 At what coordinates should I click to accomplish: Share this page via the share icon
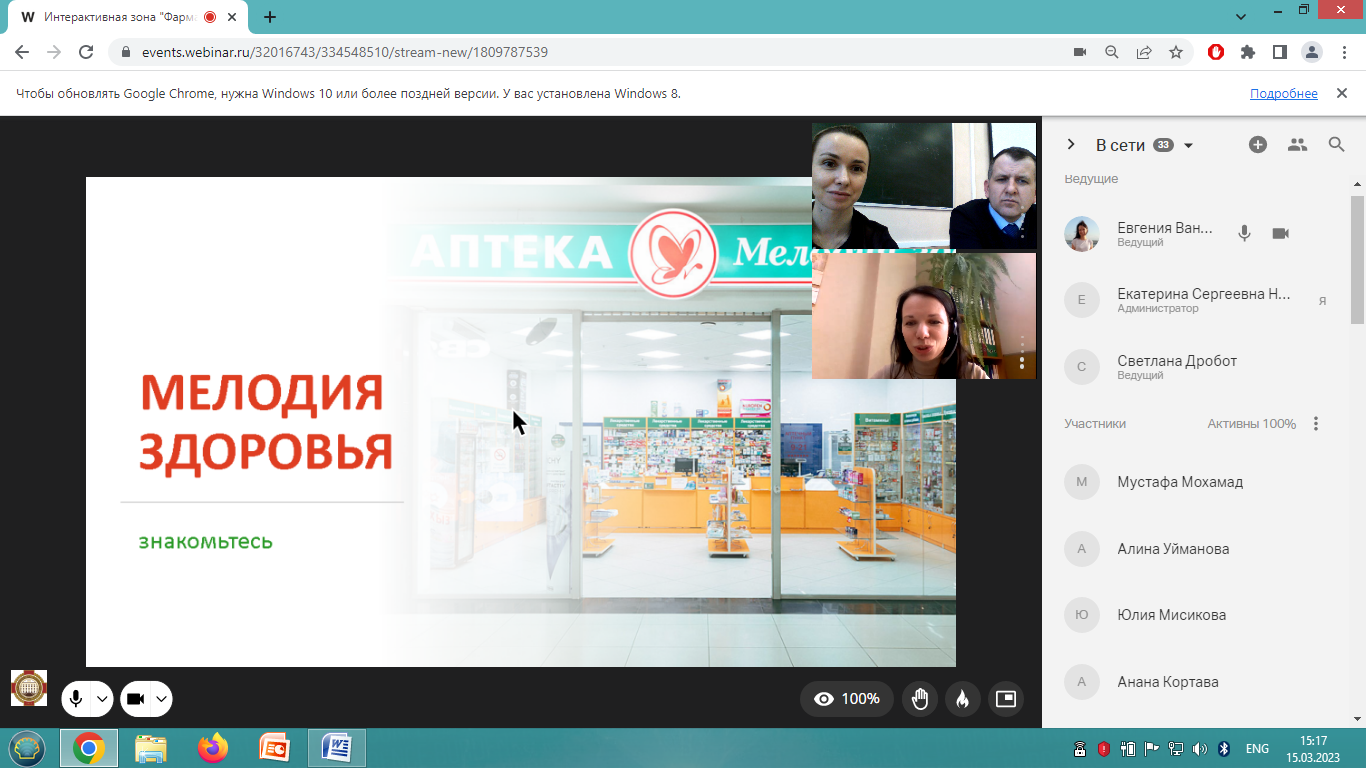click(x=1144, y=52)
